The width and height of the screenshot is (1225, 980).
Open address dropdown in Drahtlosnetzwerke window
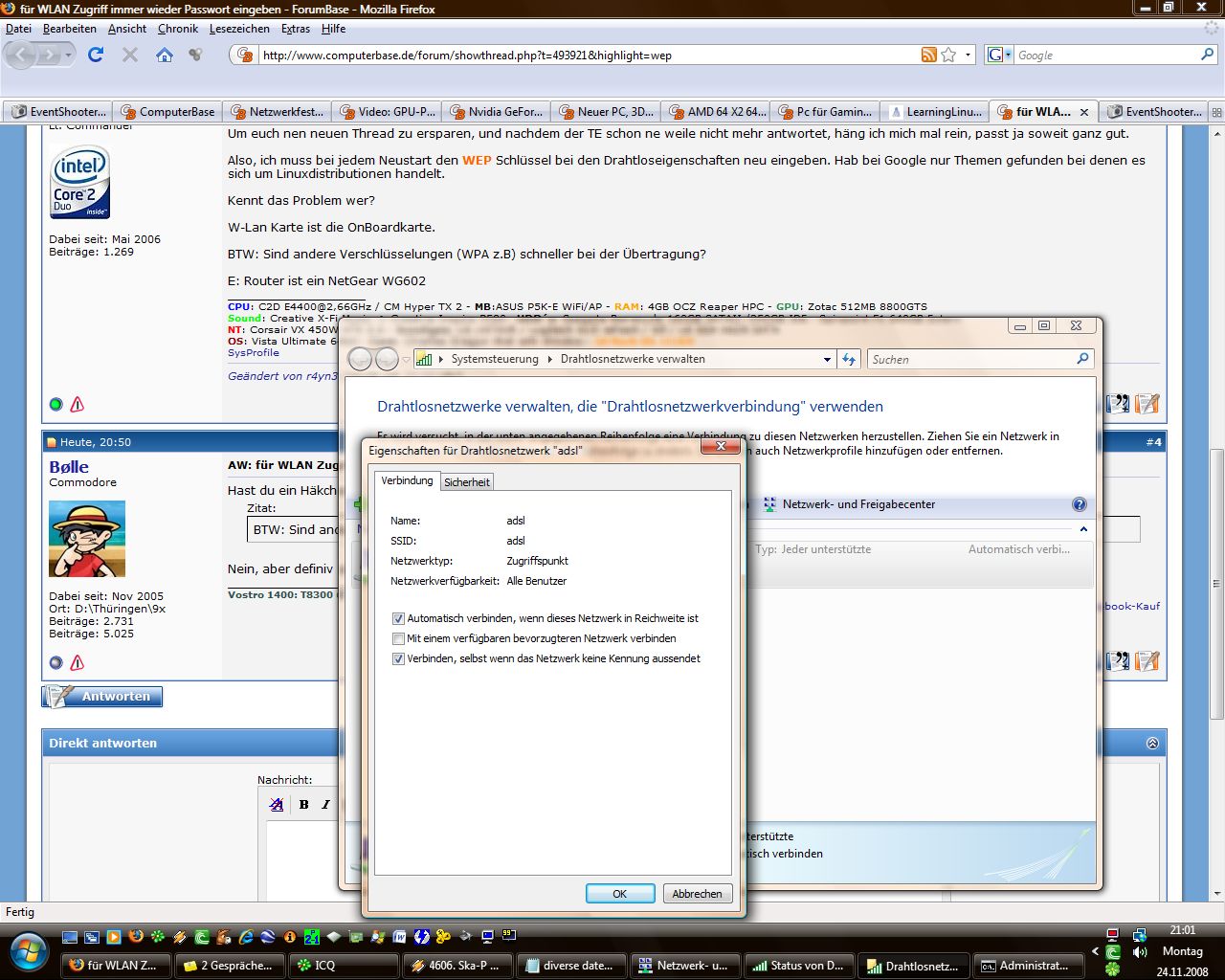click(827, 359)
